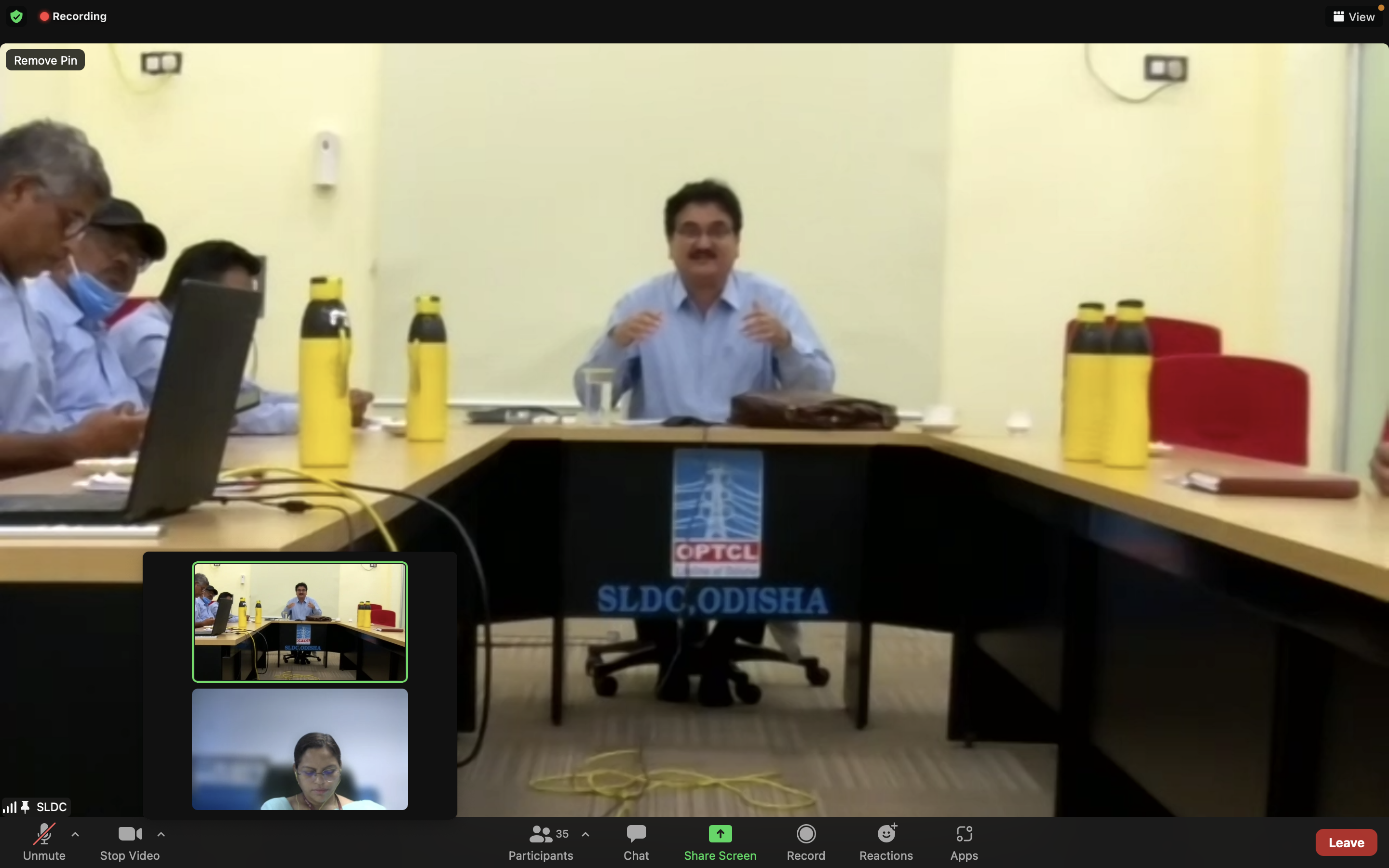Click the green encryption shield icon
This screenshot has height=868, width=1389.
[16, 17]
